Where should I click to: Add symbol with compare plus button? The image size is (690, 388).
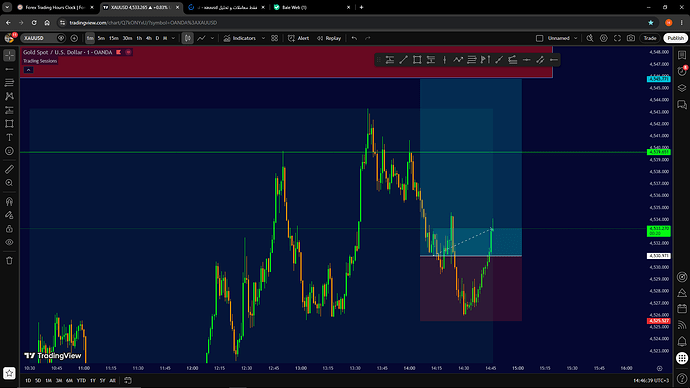pos(74,38)
